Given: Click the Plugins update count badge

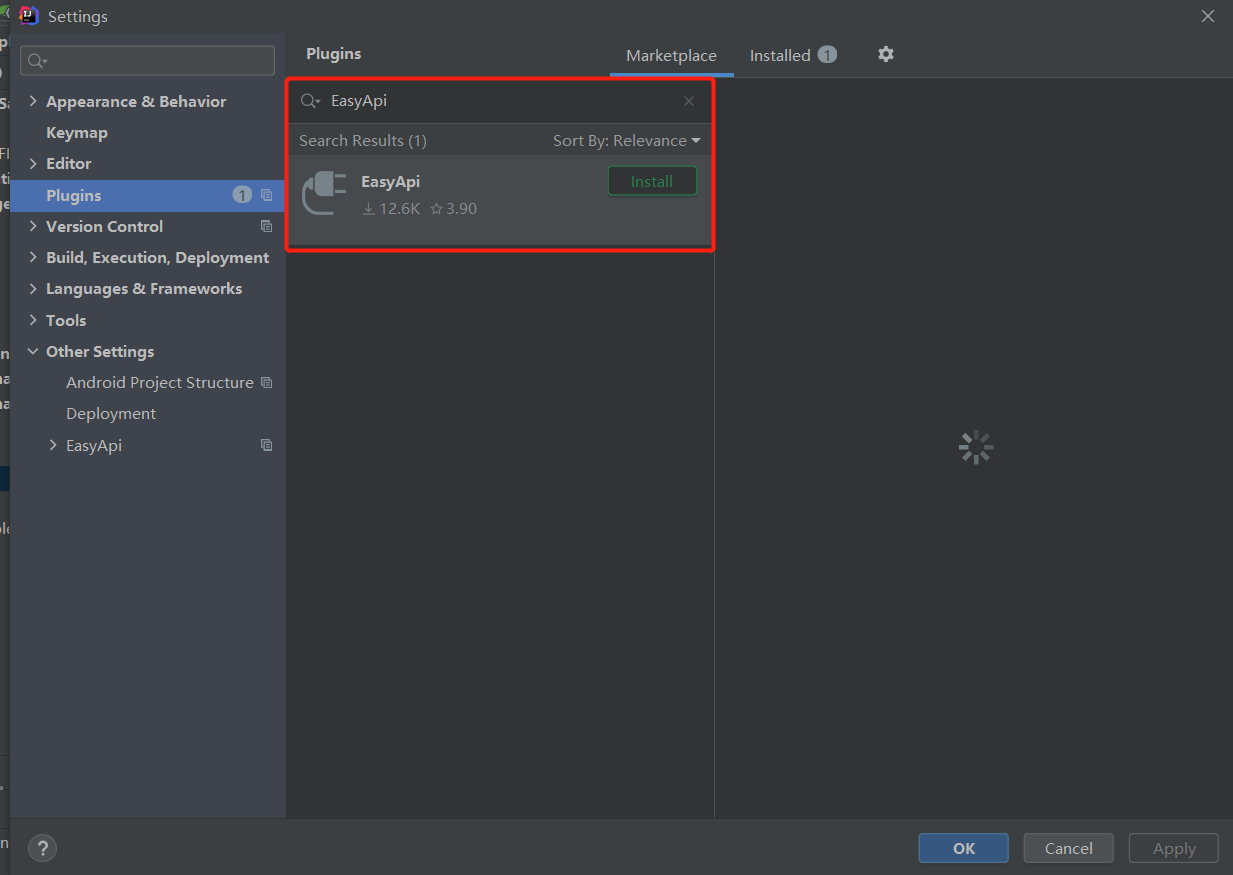Looking at the screenshot, I should point(242,195).
